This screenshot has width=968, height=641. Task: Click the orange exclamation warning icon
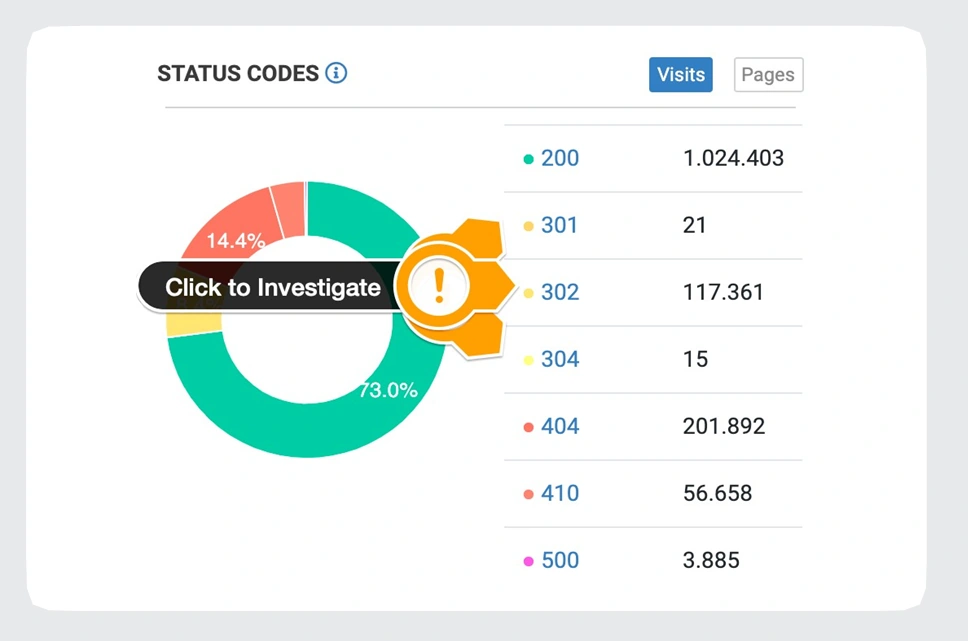[438, 287]
